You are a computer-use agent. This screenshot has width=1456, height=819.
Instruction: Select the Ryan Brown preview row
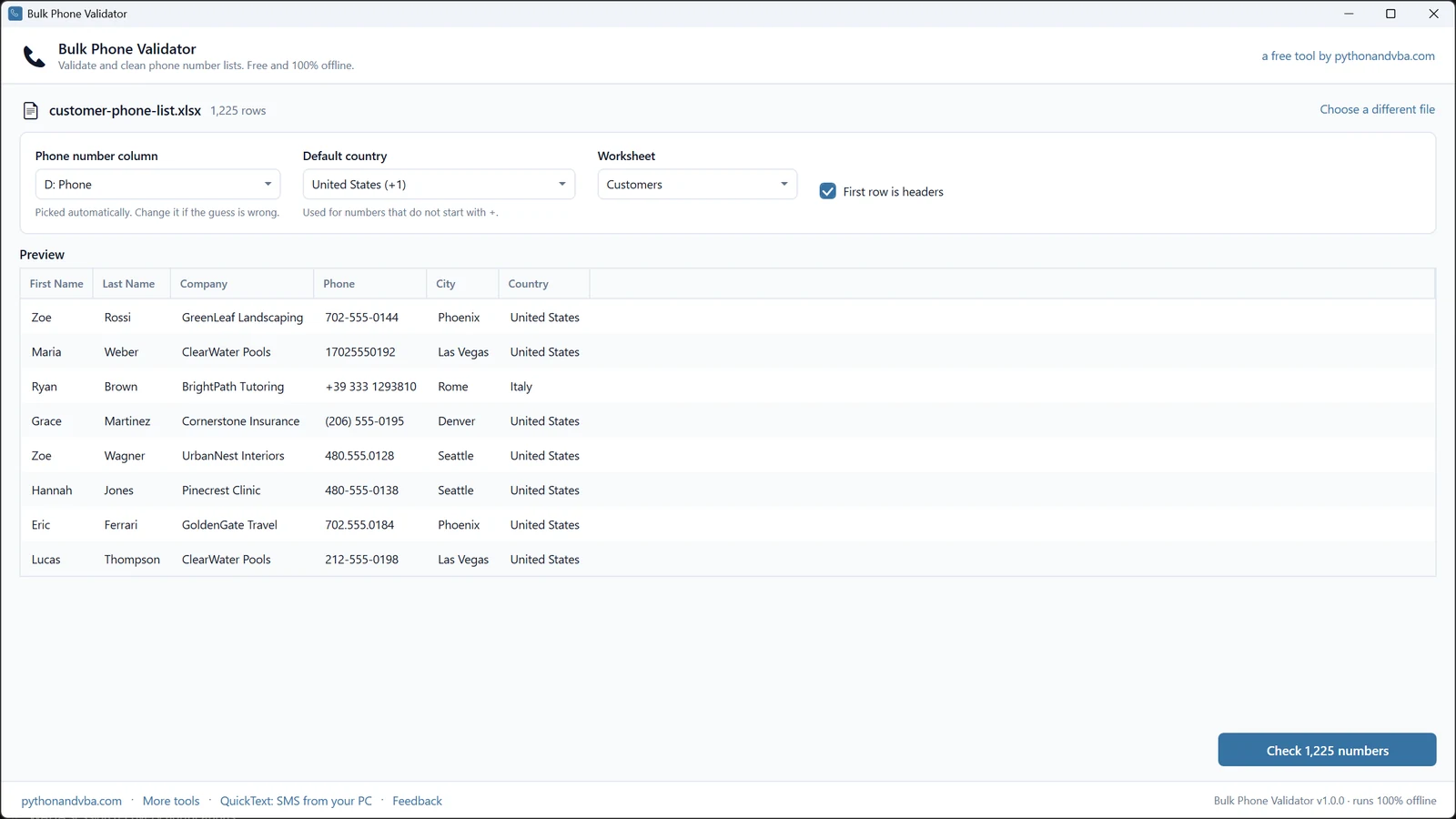point(728,387)
